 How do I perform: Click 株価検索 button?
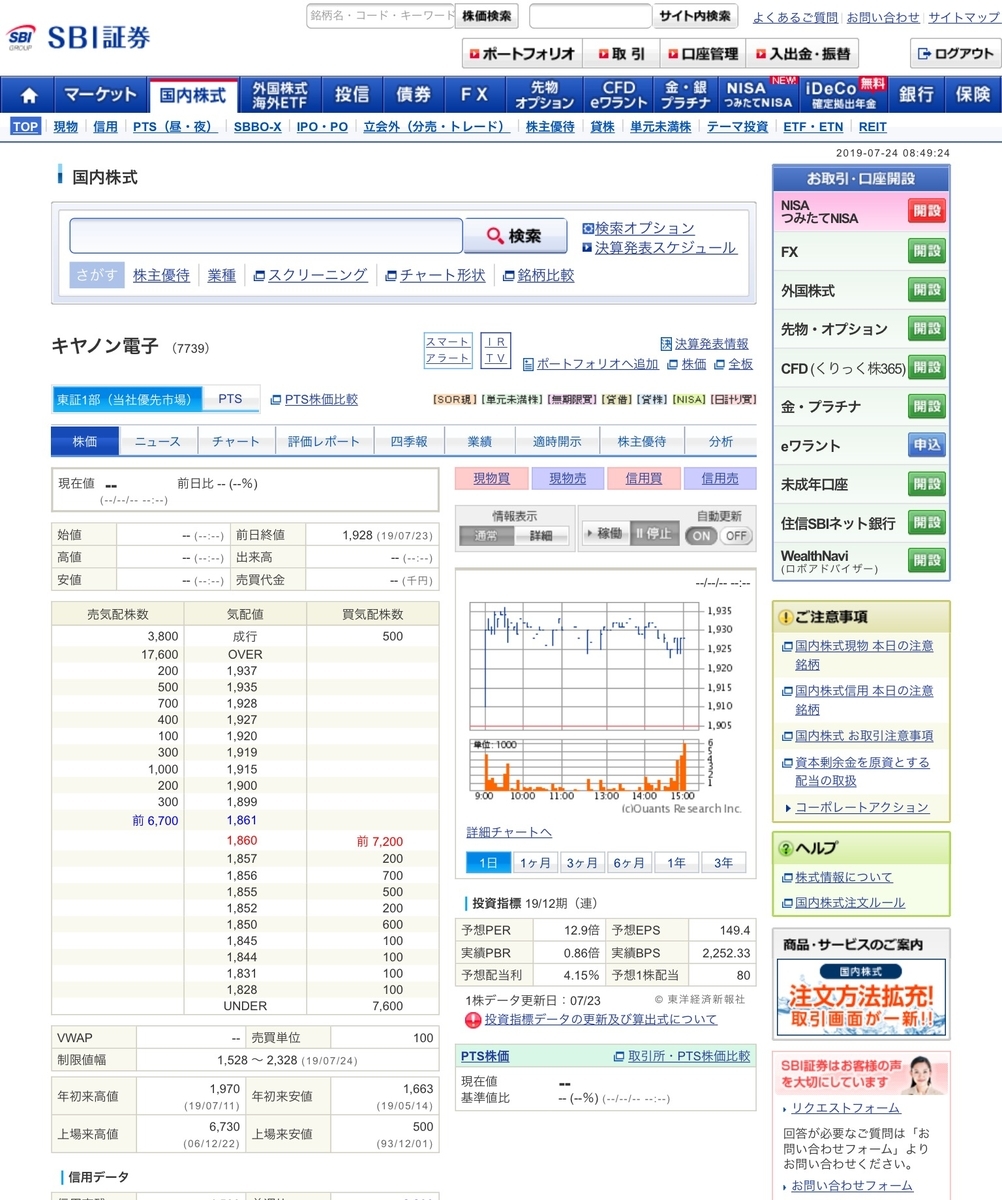click(486, 16)
